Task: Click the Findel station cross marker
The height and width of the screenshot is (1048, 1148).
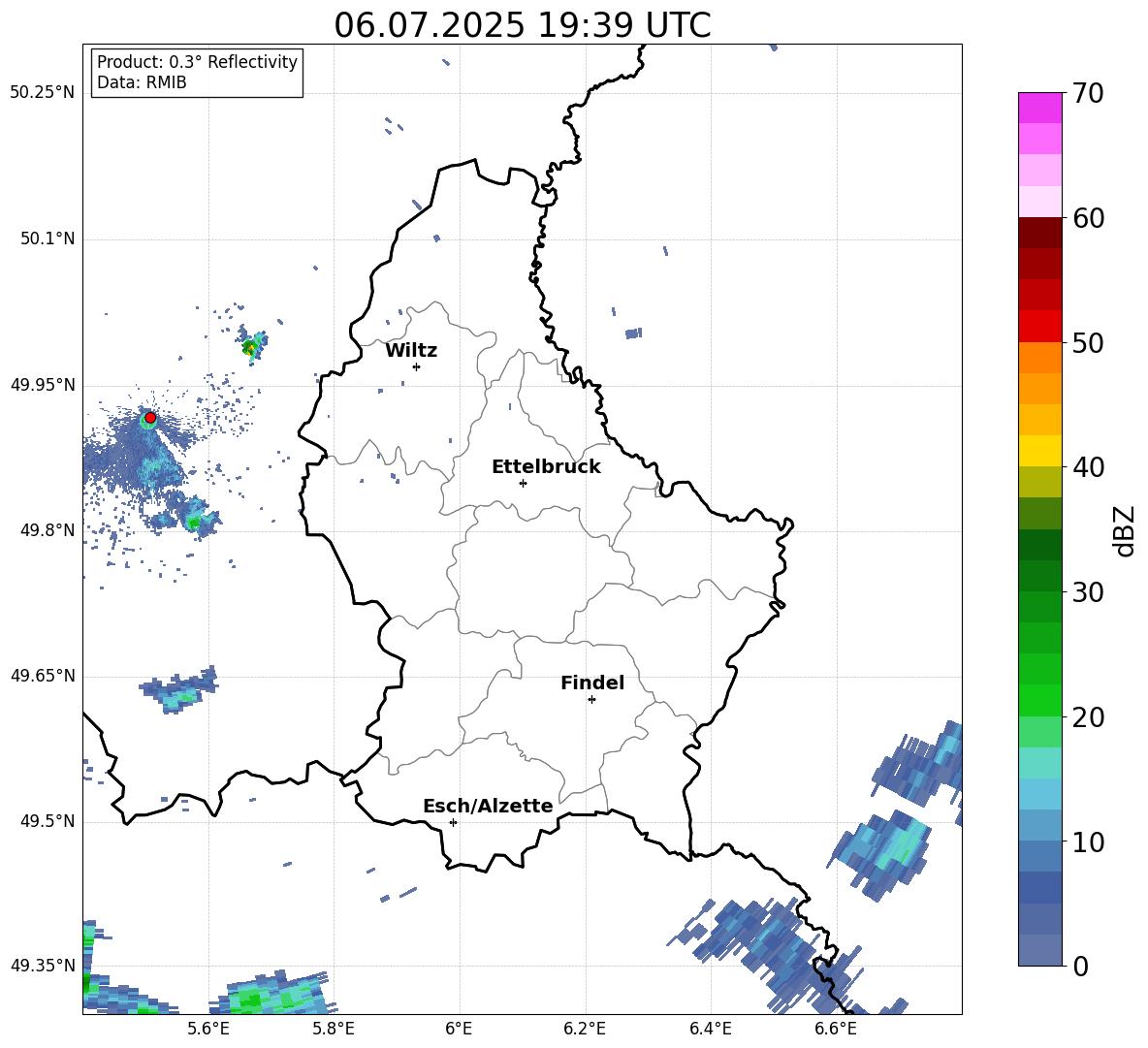Action: coord(591,699)
